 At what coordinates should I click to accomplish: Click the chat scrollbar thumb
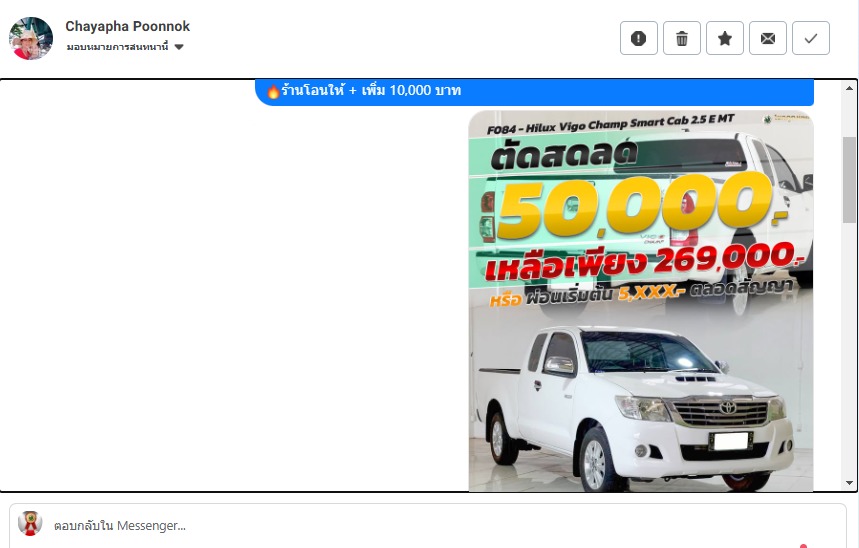point(849,180)
